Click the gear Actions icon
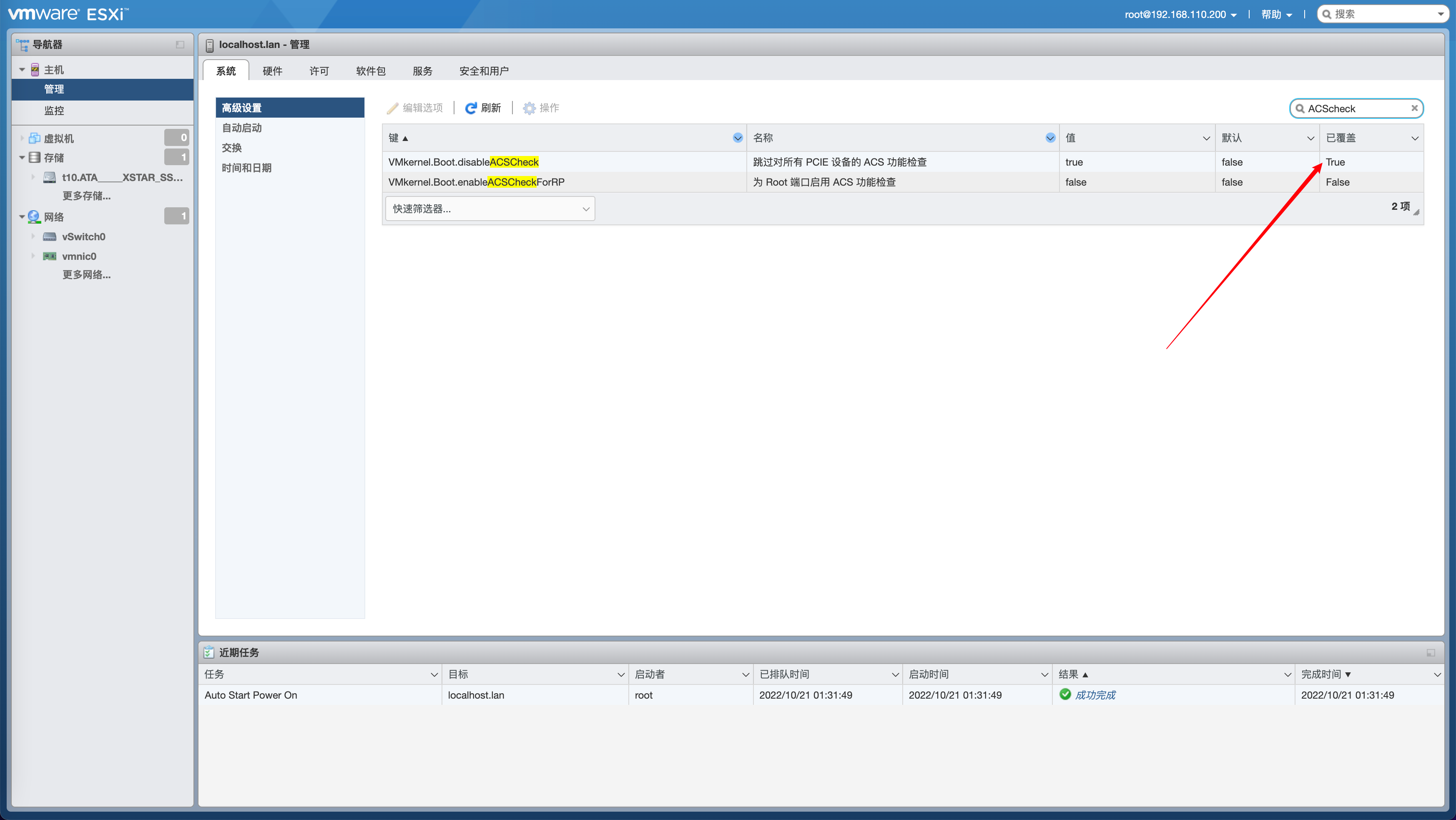Viewport: 1456px width, 820px height. [x=529, y=108]
